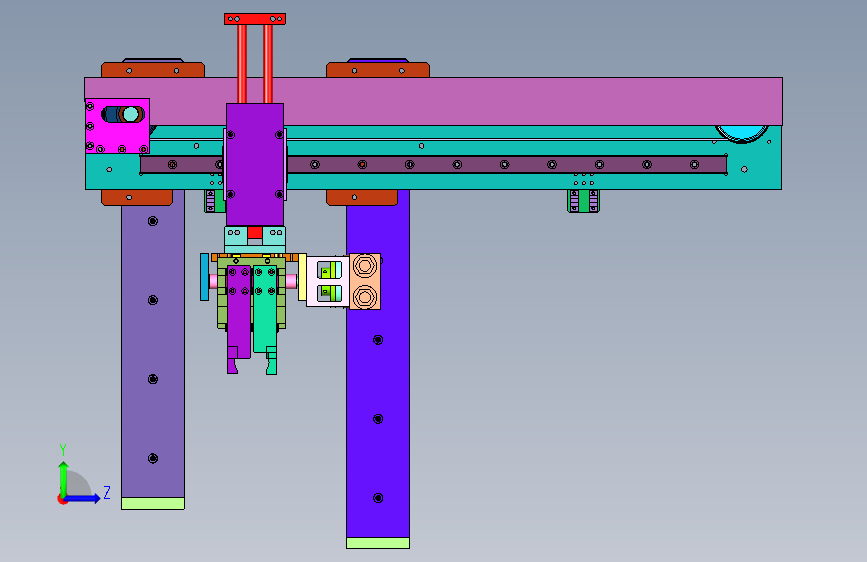Select pale pink block holding green components

[x=328, y=282]
